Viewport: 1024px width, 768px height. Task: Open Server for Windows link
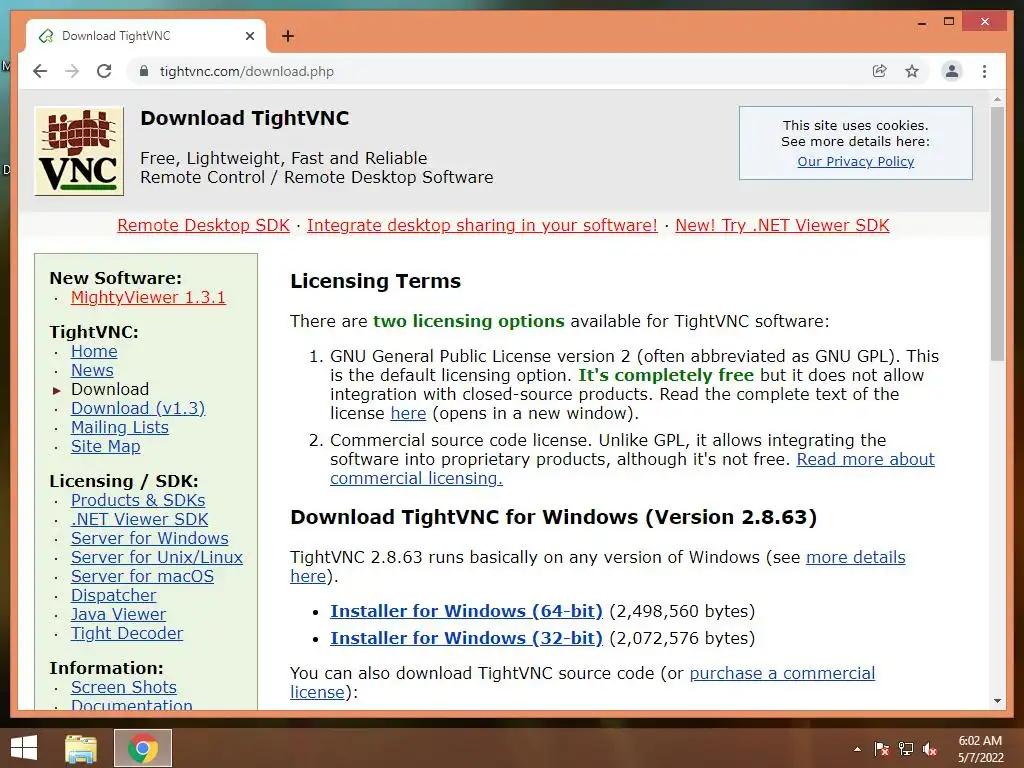point(150,538)
